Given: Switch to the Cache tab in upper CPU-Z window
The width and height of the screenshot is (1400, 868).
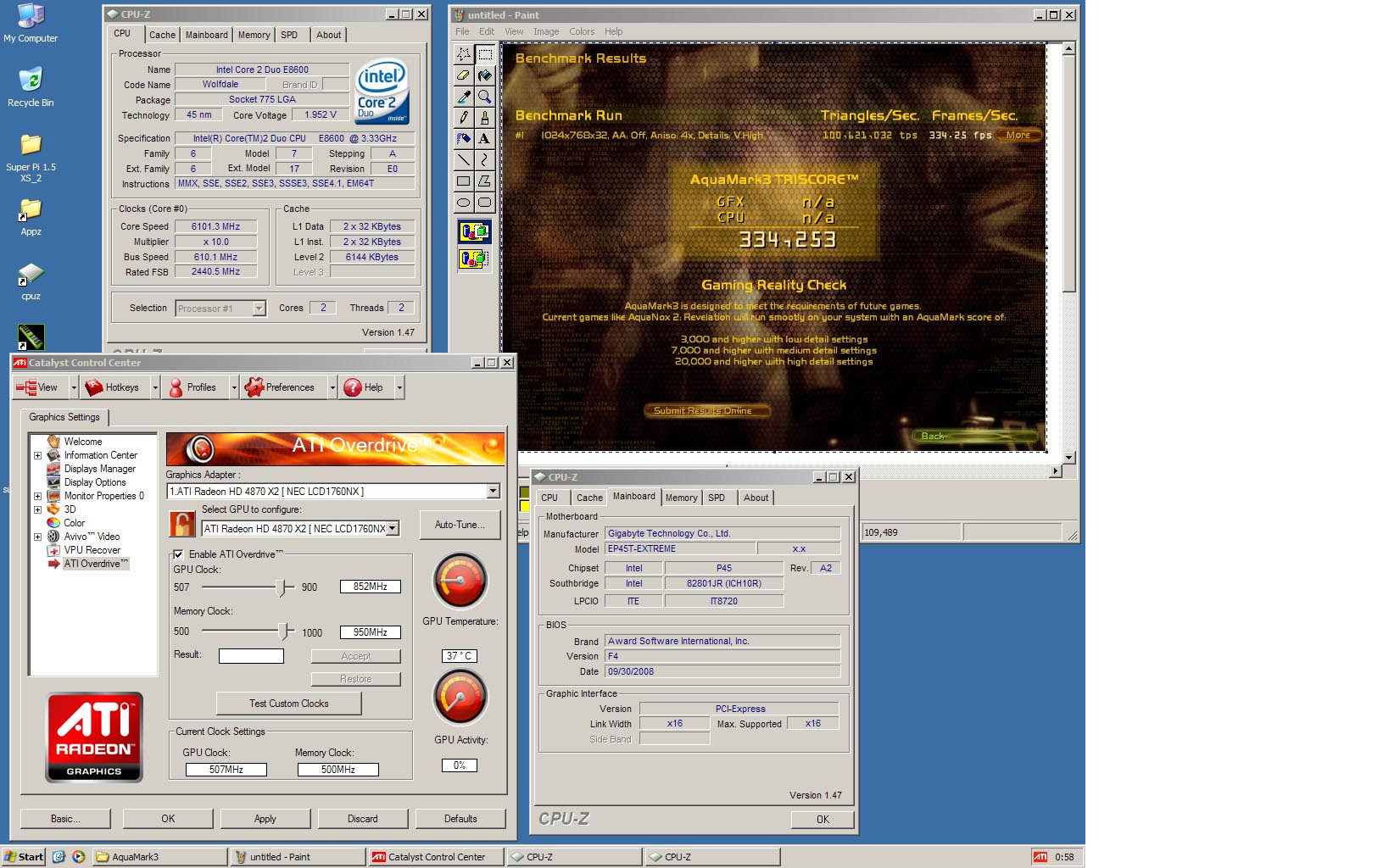Looking at the screenshot, I should pyautogui.click(x=162, y=35).
